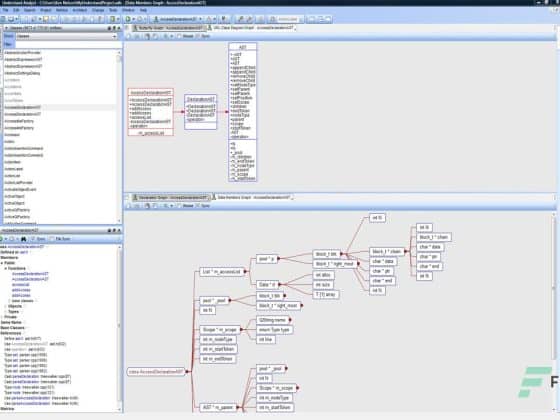Open the Project menu
This screenshot has width=560, height=420.
pos(45,10)
